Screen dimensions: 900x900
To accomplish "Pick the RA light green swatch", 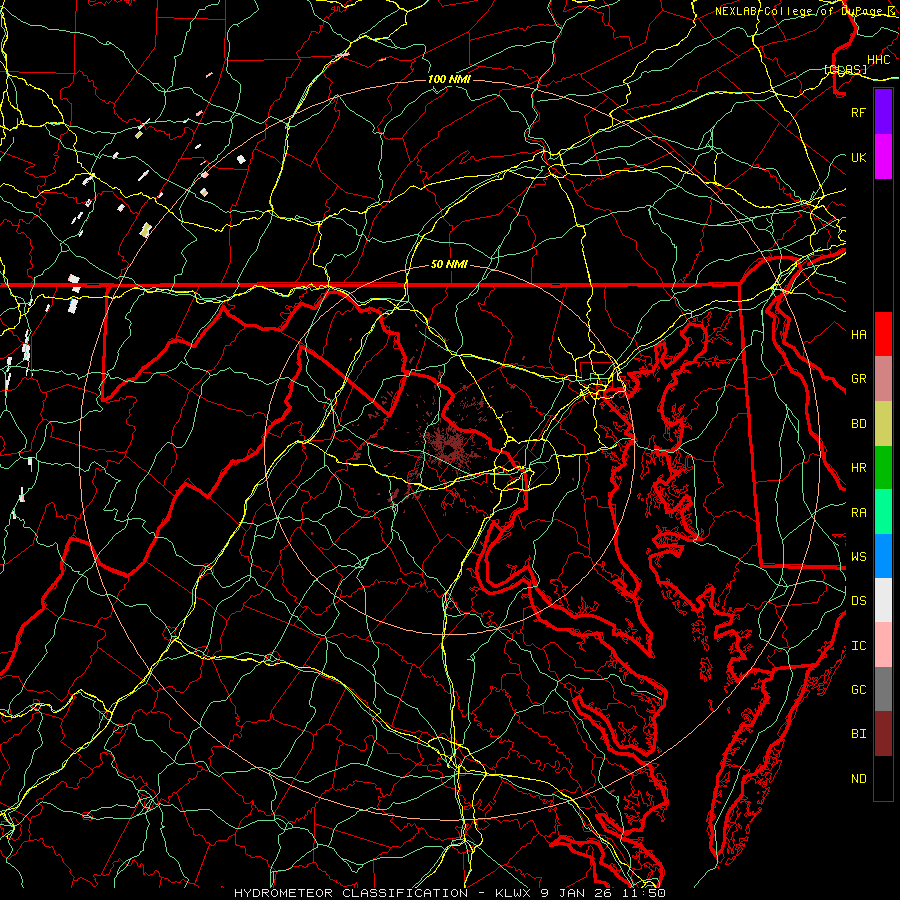I will click(x=883, y=511).
